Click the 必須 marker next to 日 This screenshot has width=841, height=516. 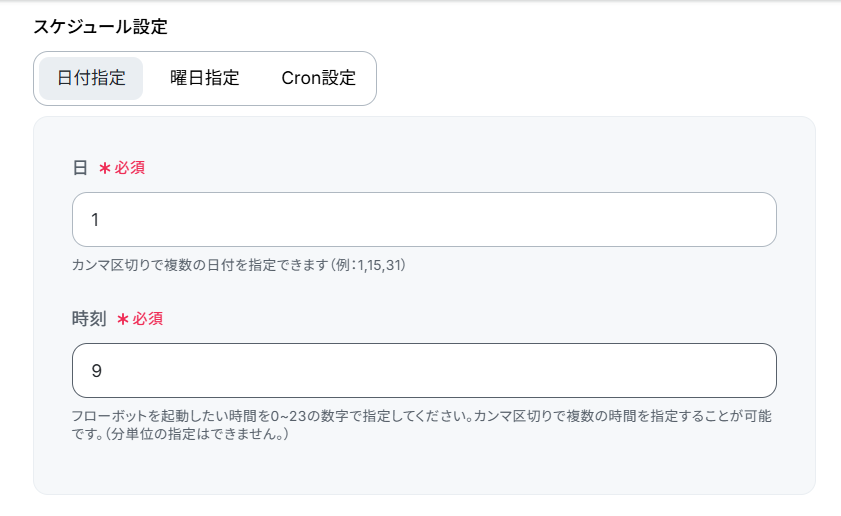coord(129,168)
